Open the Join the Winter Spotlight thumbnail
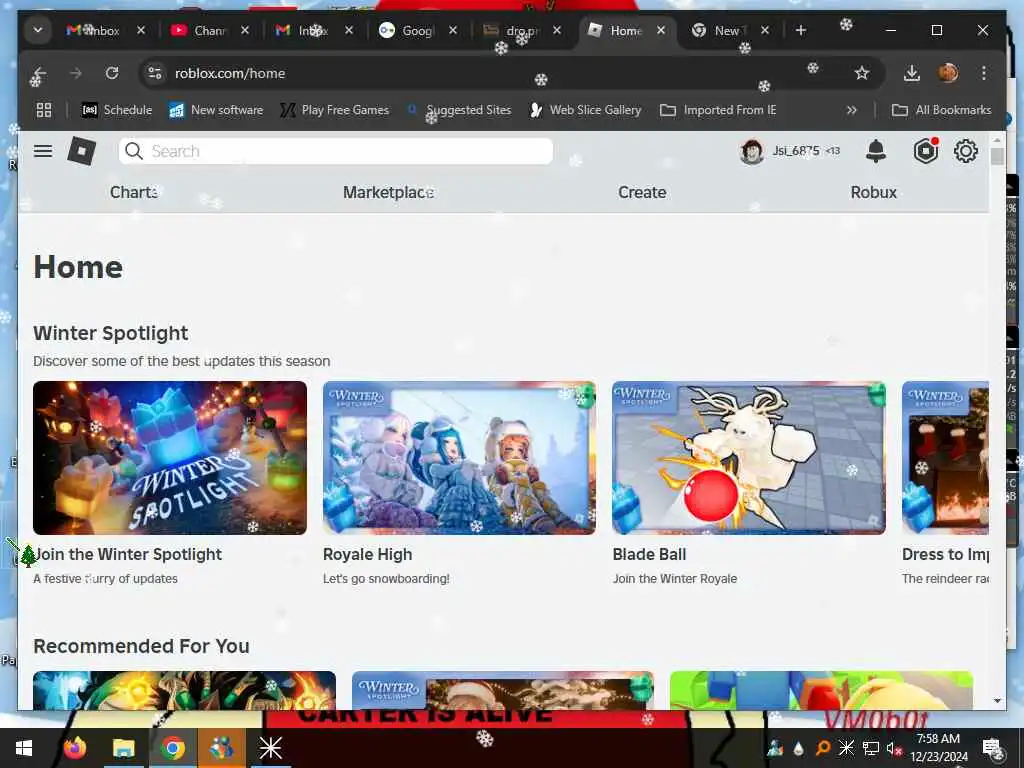The width and height of the screenshot is (1024, 768). click(170, 458)
